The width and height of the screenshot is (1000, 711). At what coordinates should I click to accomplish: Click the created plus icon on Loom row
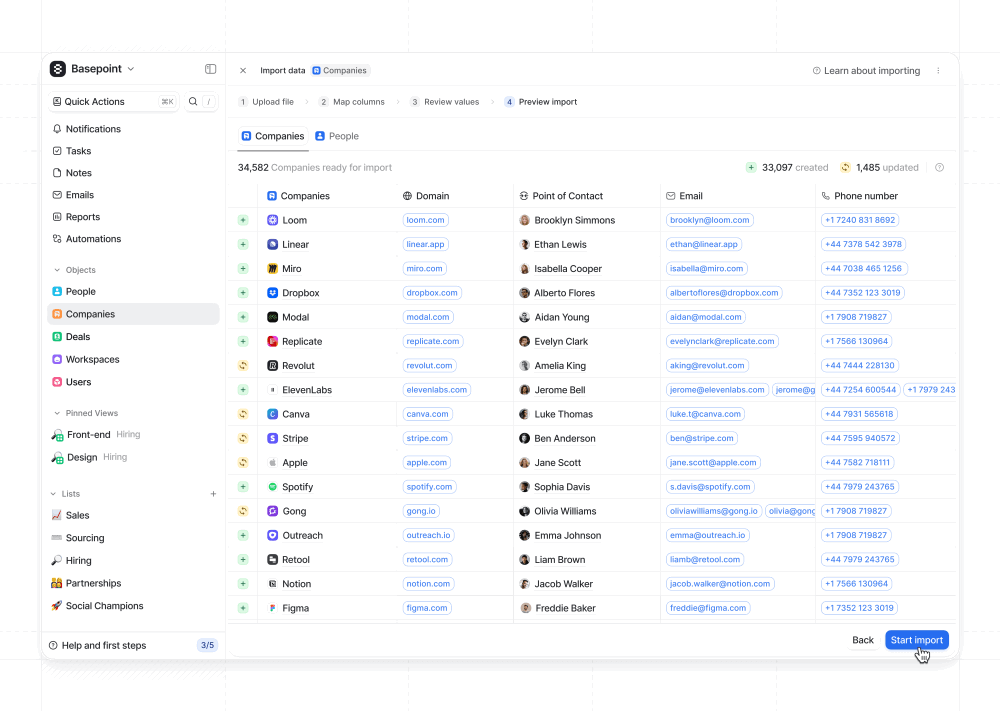(243, 220)
